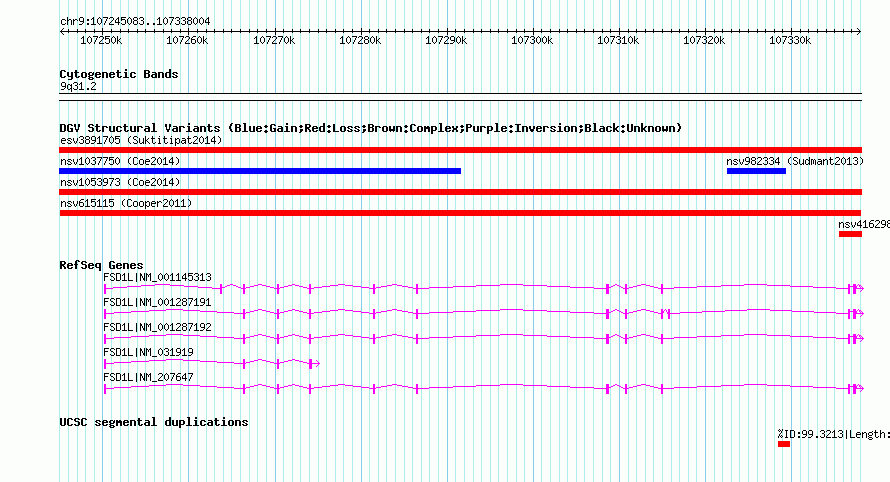Select the nsv1037750 blue gain bar

pyautogui.click(x=260, y=171)
